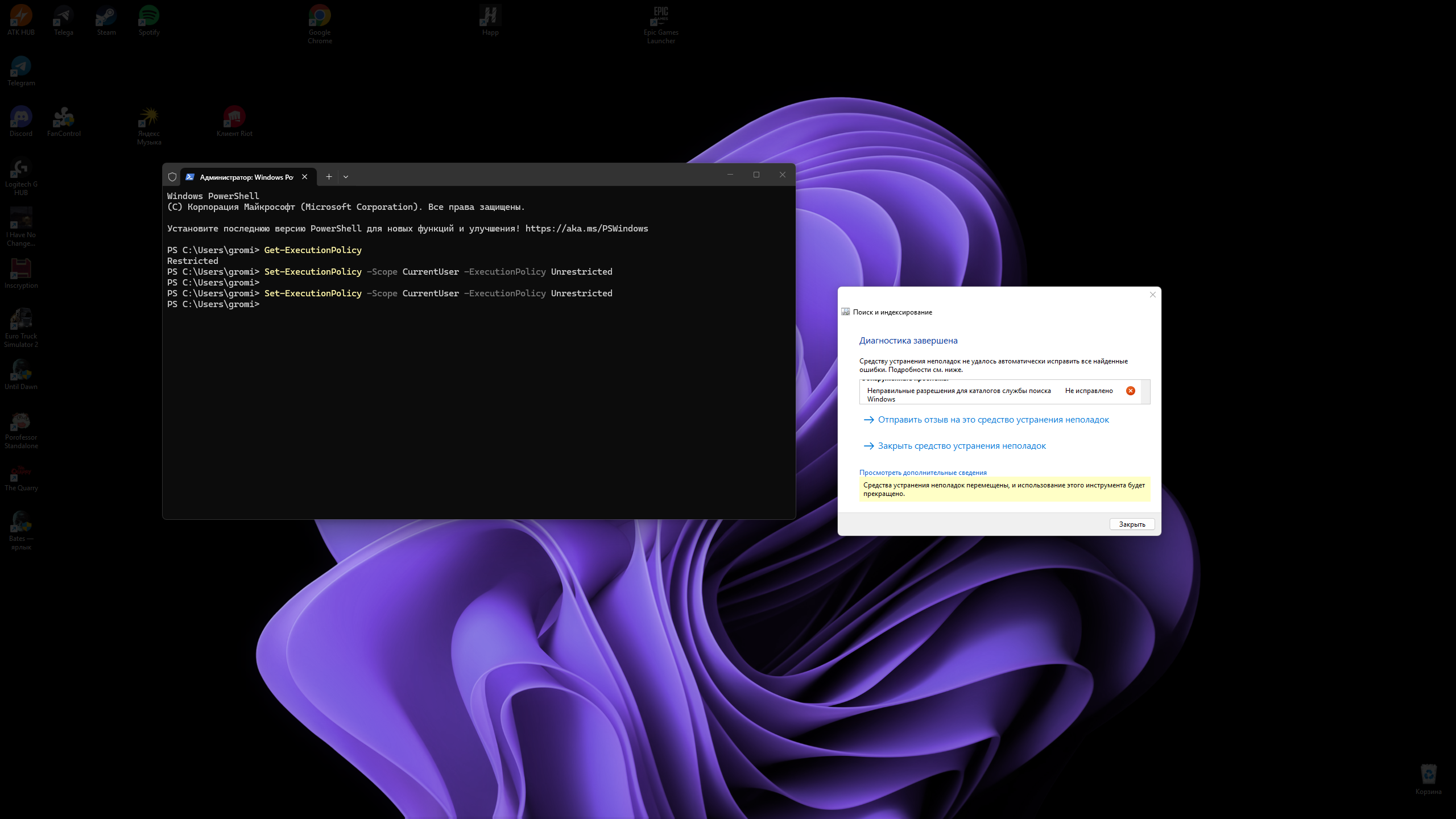1456x819 pixels.
Task: Click the Диагностика завершена heading
Action: pyautogui.click(x=908, y=341)
